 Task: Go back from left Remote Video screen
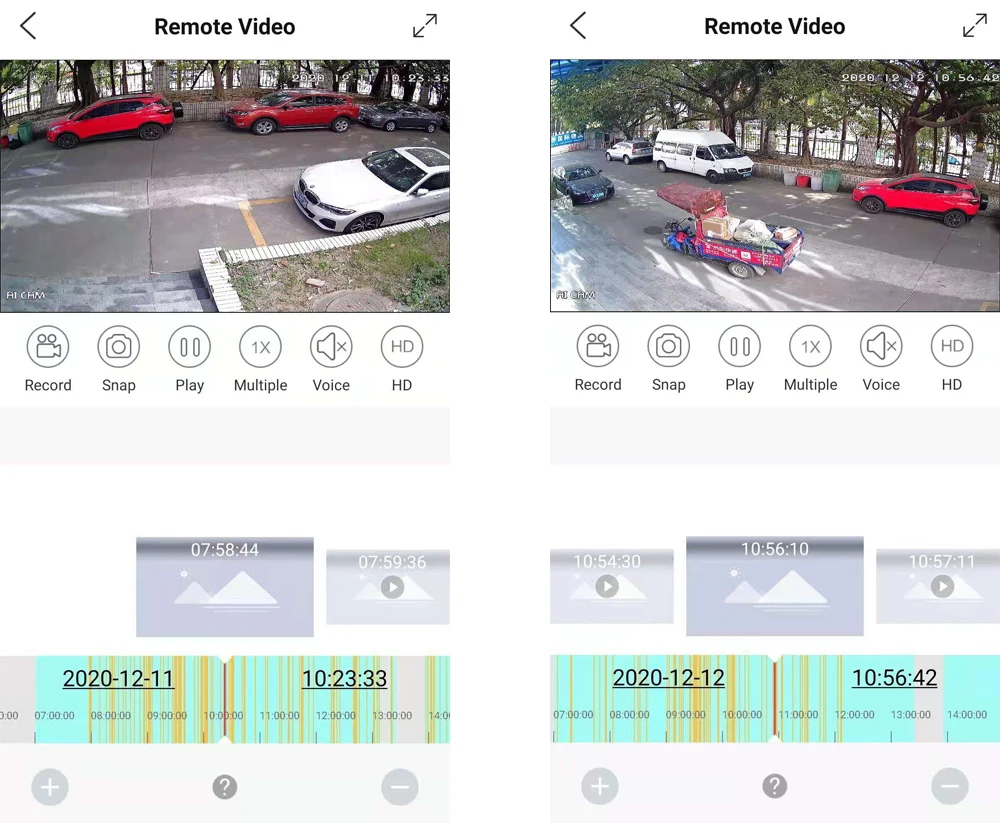28,26
